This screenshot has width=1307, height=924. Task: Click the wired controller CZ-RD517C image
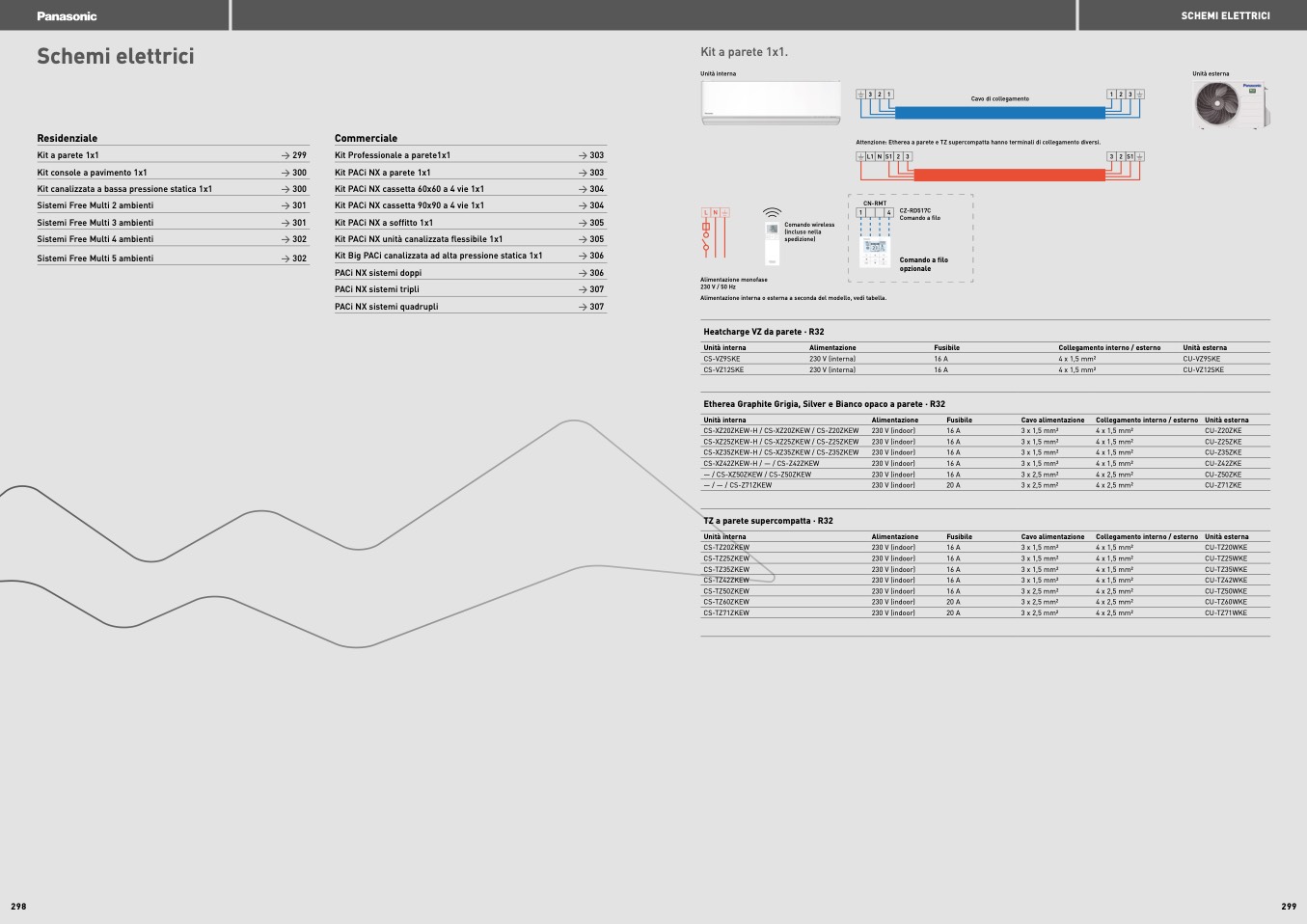(876, 254)
